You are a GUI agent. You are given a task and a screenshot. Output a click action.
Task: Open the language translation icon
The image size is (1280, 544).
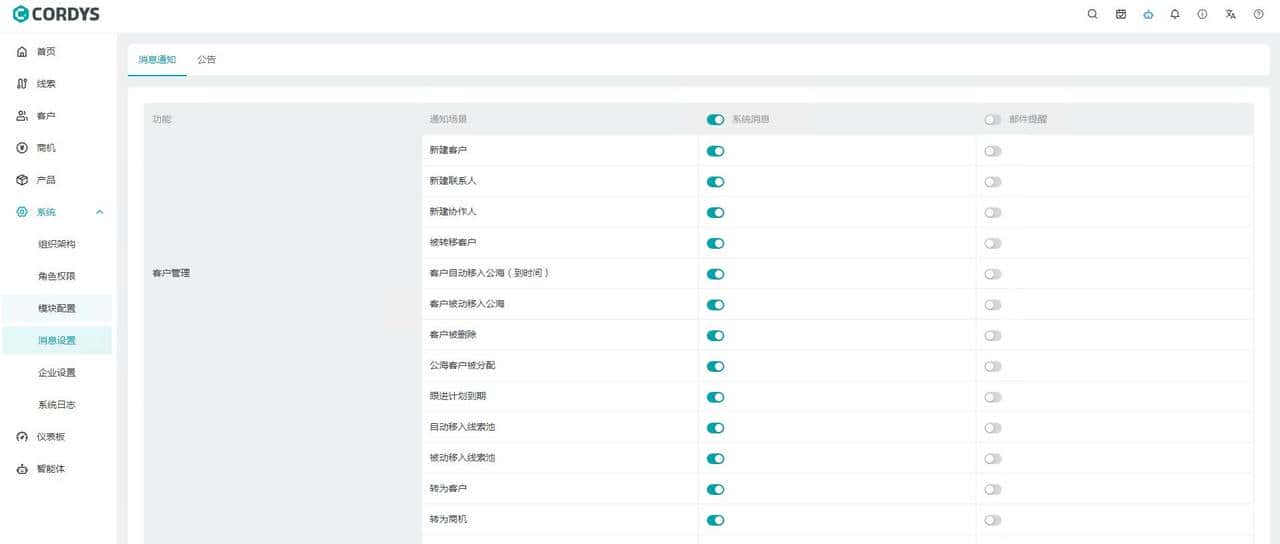click(1231, 14)
